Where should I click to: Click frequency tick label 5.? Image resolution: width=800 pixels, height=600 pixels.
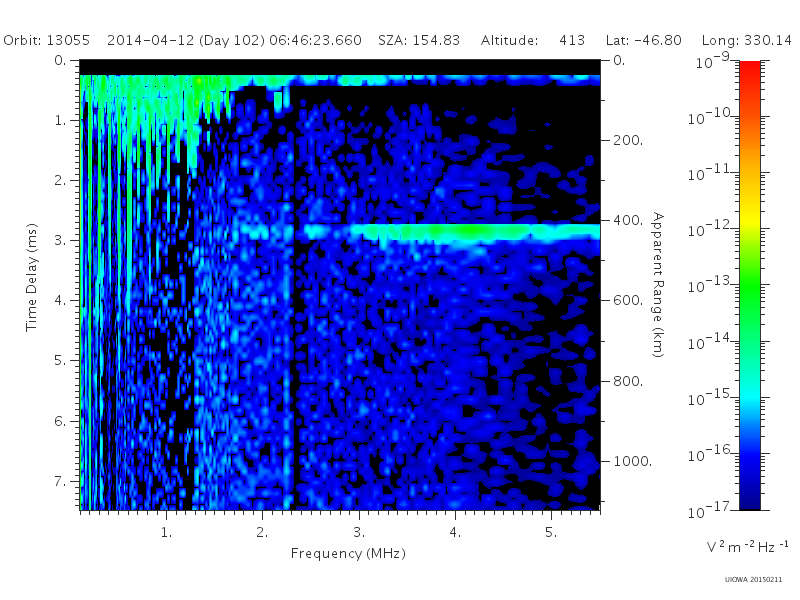(551, 532)
